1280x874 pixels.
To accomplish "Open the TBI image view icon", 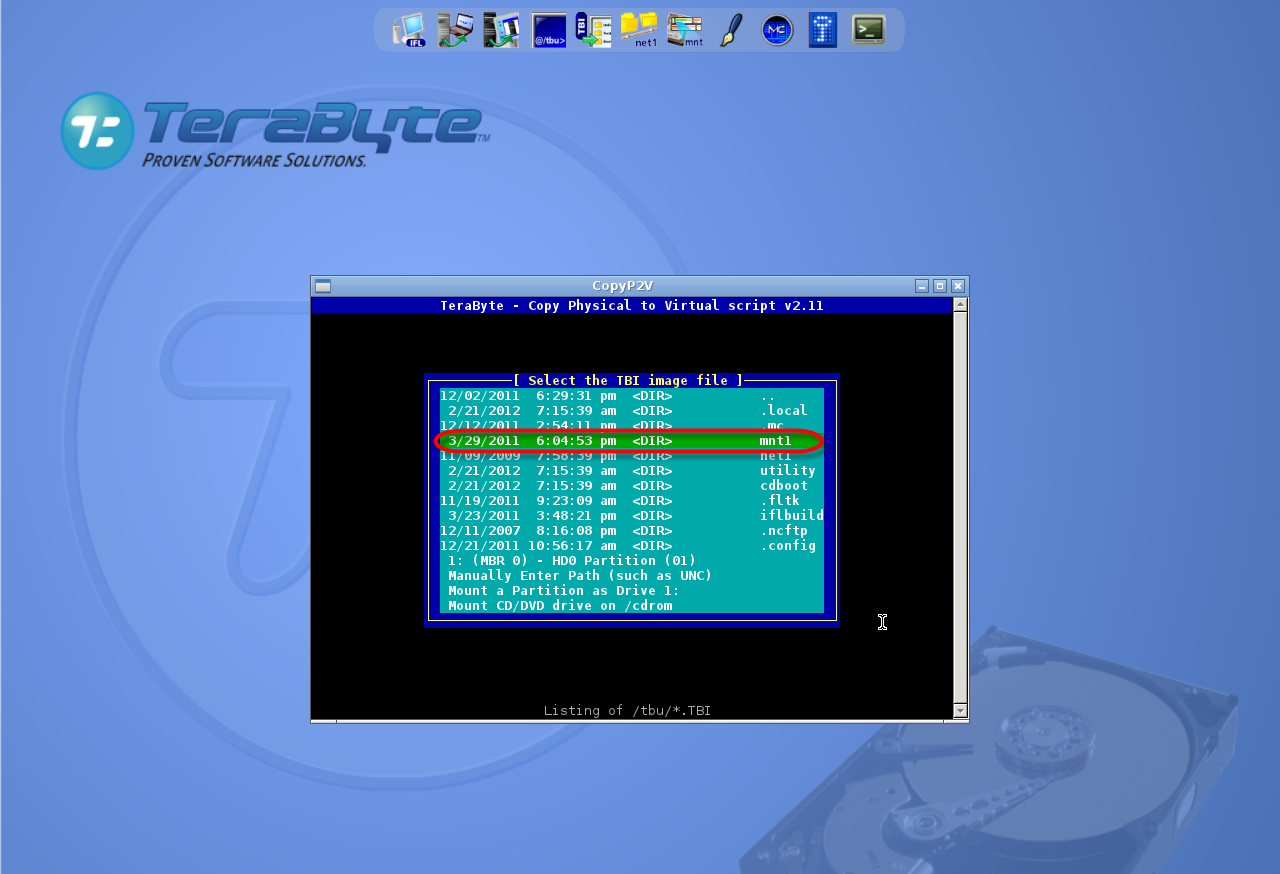I will point(593,30).
